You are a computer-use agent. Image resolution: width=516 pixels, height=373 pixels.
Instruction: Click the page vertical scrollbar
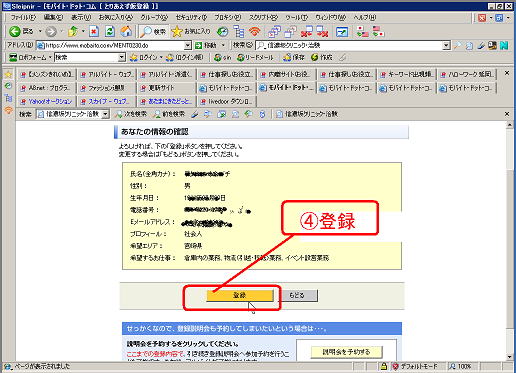coord(509,242)
